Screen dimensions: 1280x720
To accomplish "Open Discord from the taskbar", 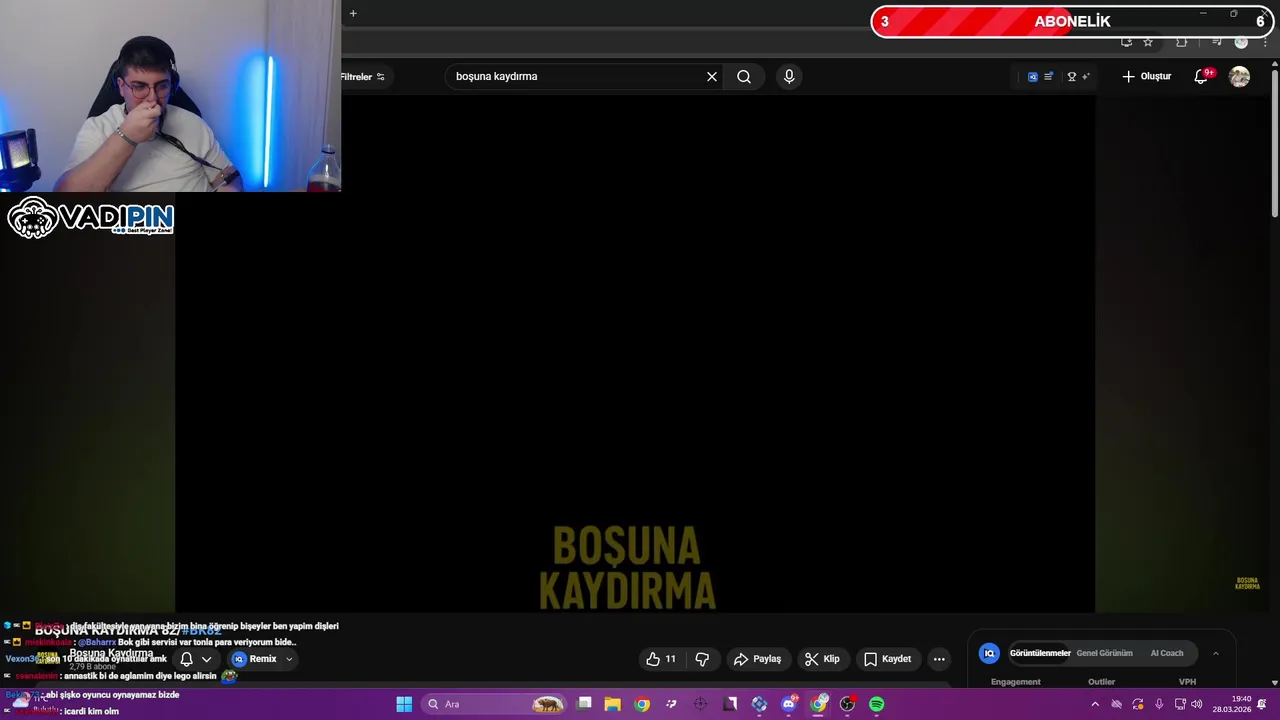I will pos(789,704).
